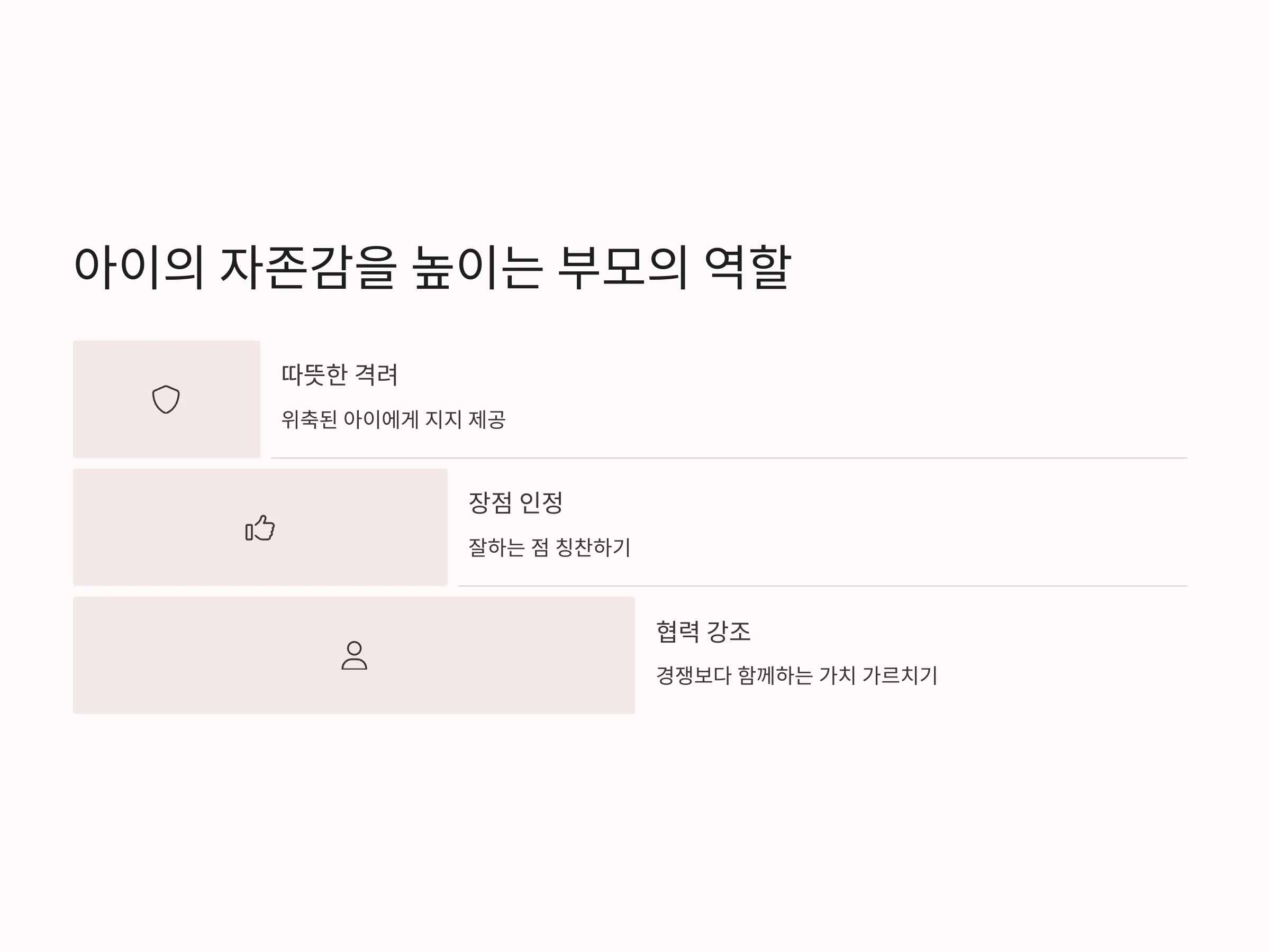Click the word 높이는 in the title

478,268
